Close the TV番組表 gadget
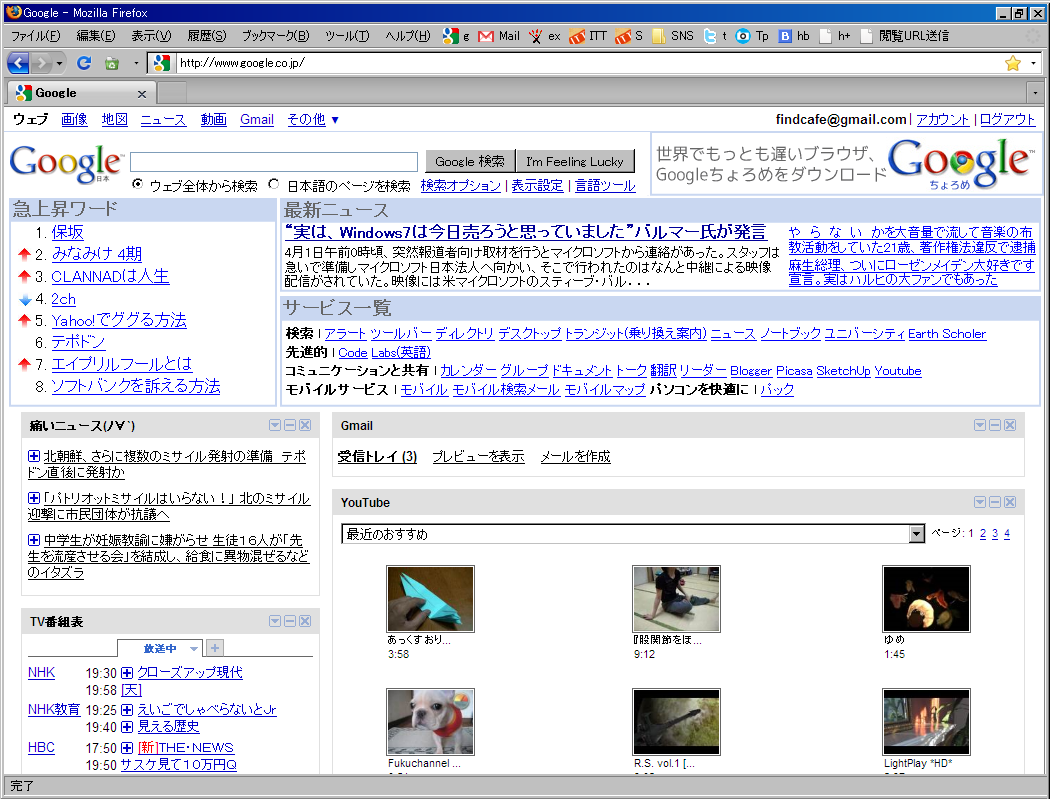Screen dimensions: 1050x799 pos(305,622)
